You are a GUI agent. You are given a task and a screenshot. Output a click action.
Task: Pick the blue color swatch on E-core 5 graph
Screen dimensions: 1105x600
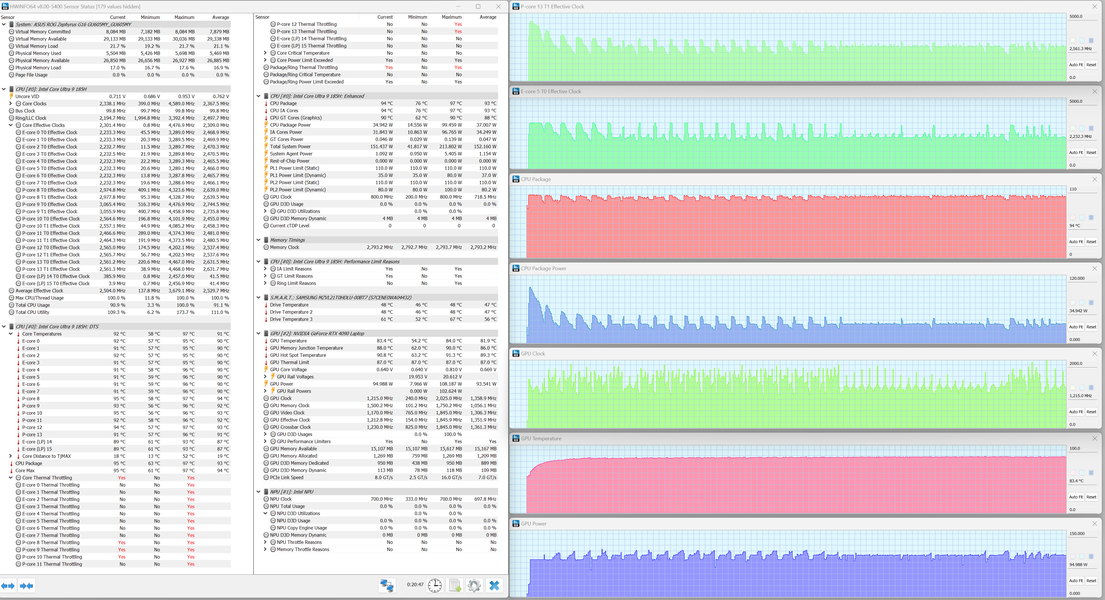pyautogui.click(x=1091, y=128)
